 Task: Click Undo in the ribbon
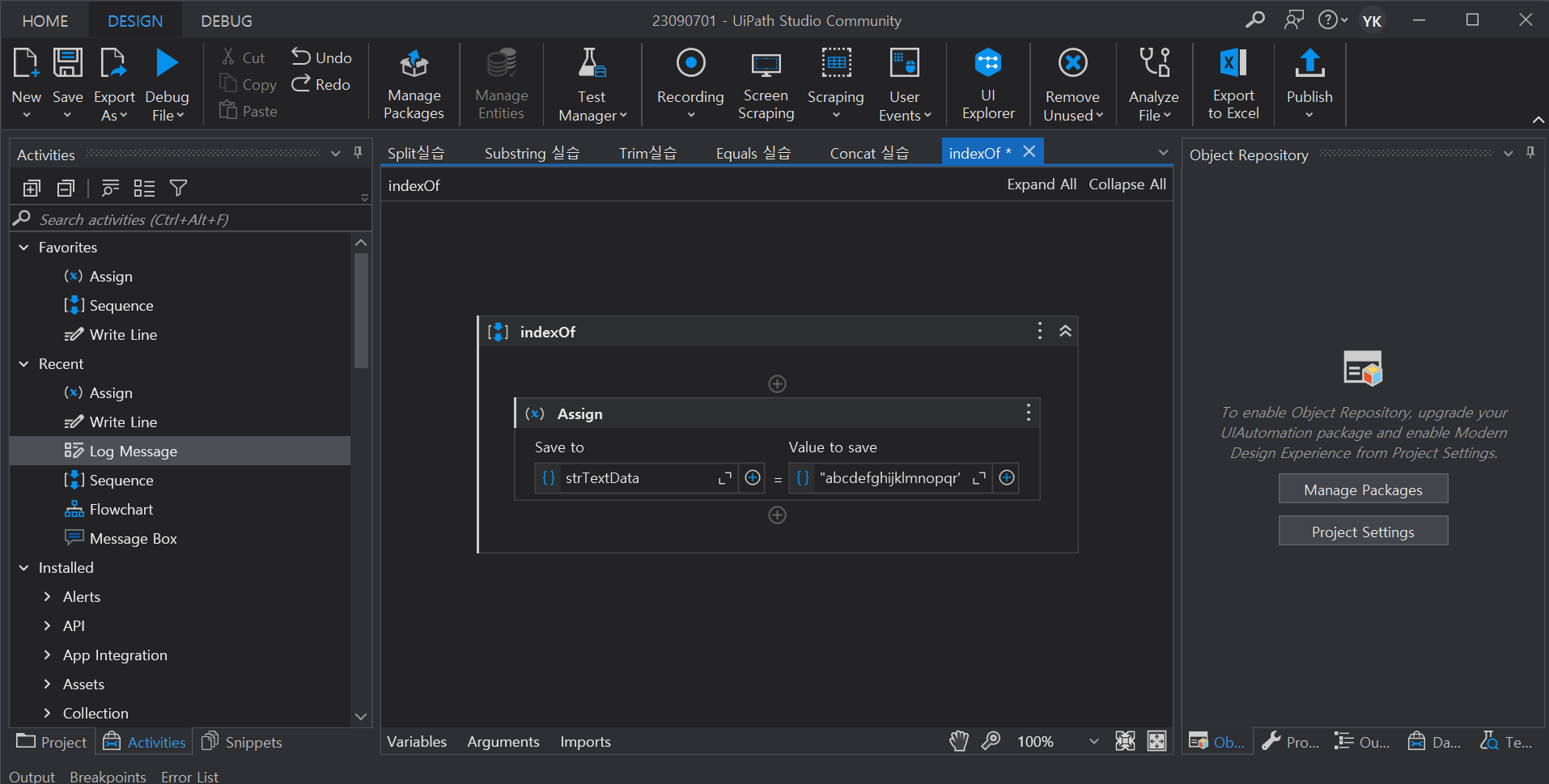(322, 57)
